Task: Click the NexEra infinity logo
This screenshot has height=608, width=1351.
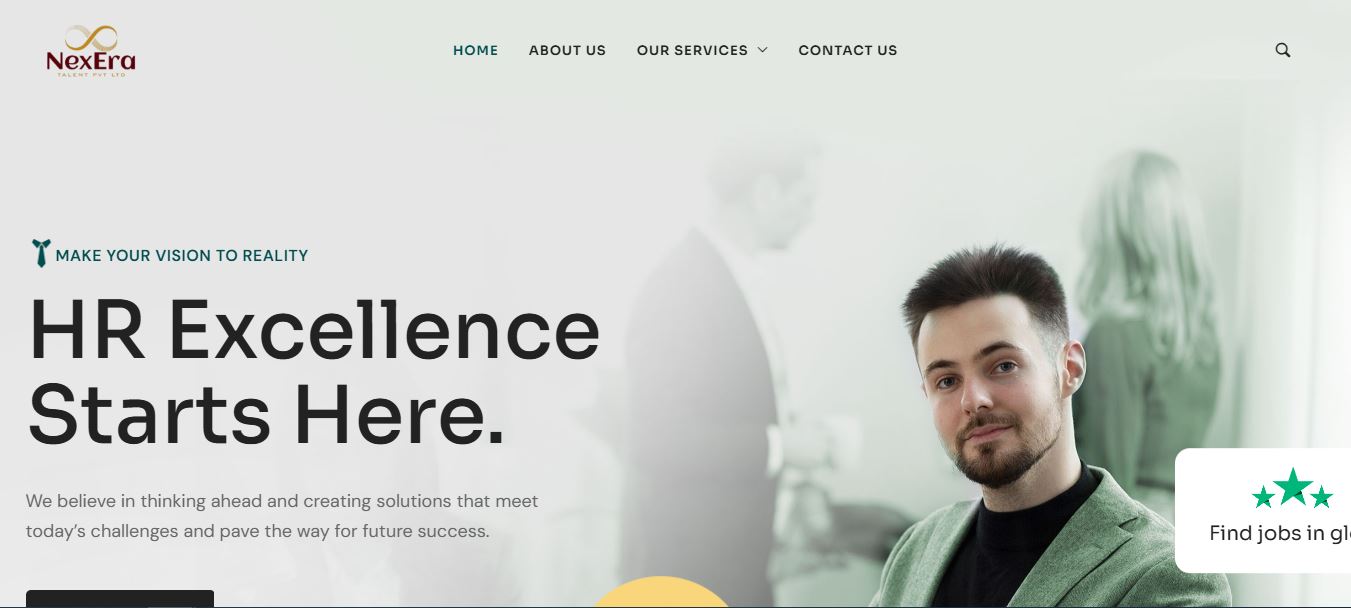Action: coord(91,51)
